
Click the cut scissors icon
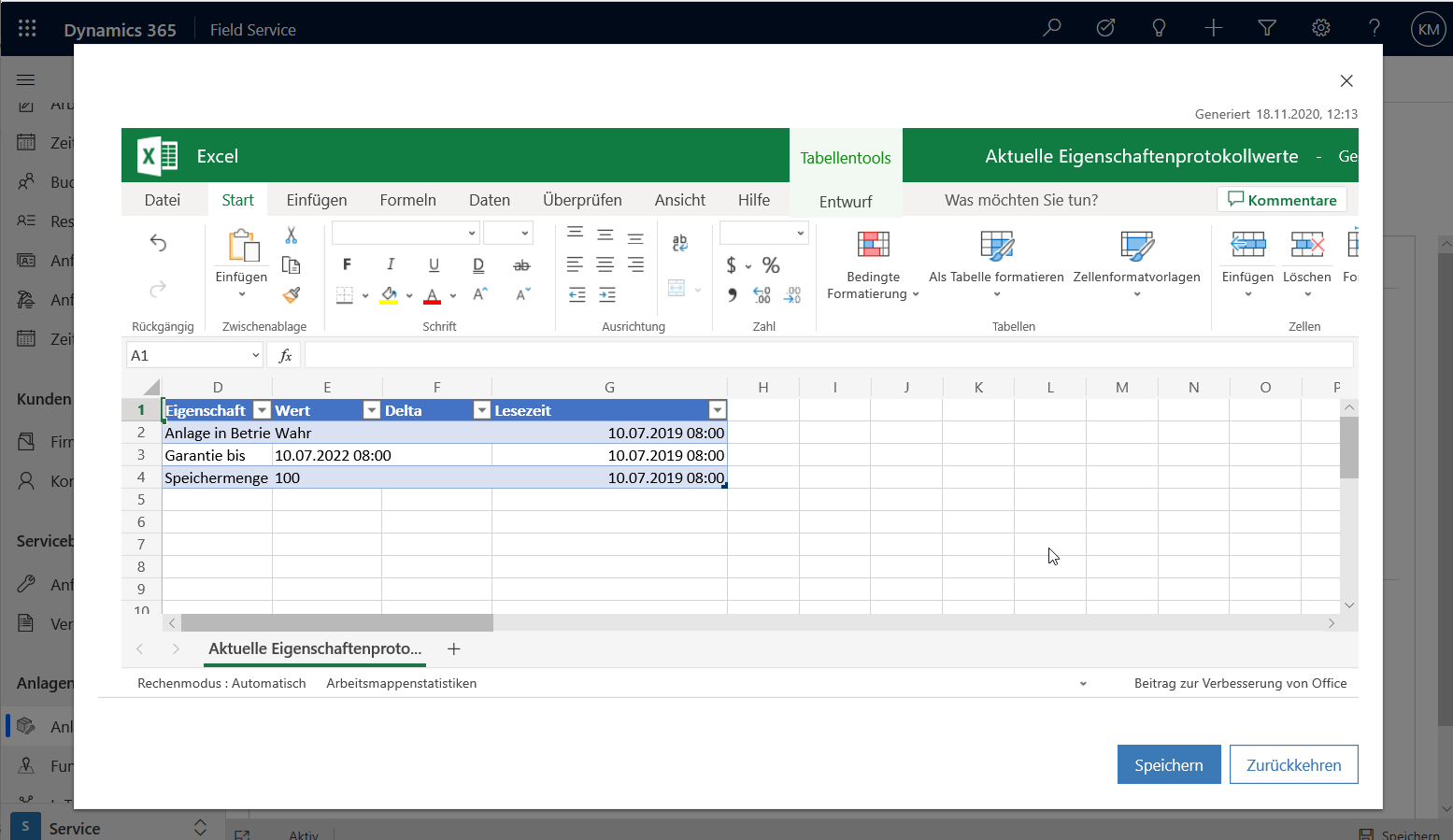[x=291, y=235]
